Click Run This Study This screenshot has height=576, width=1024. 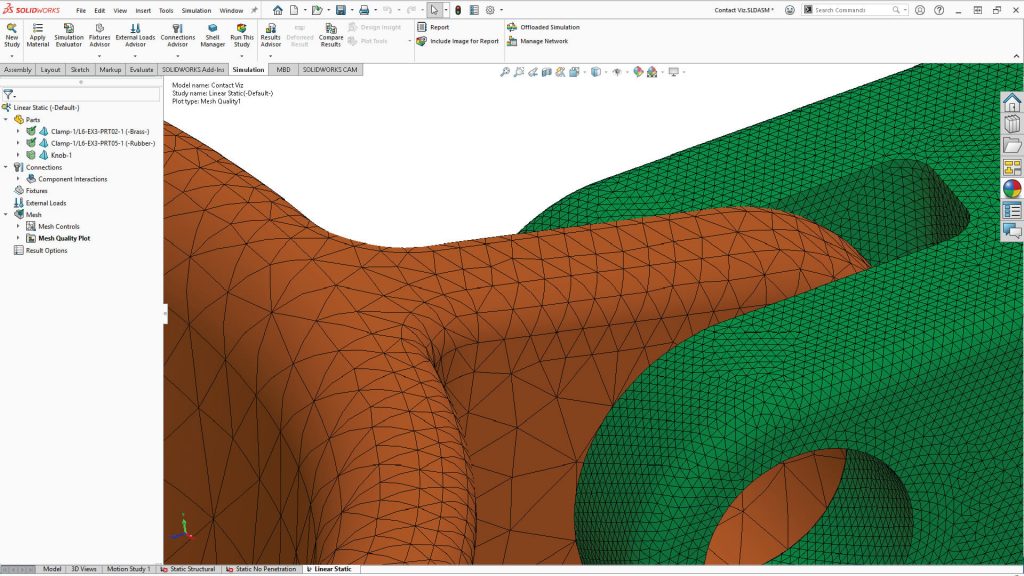click(x=242, y=33)
